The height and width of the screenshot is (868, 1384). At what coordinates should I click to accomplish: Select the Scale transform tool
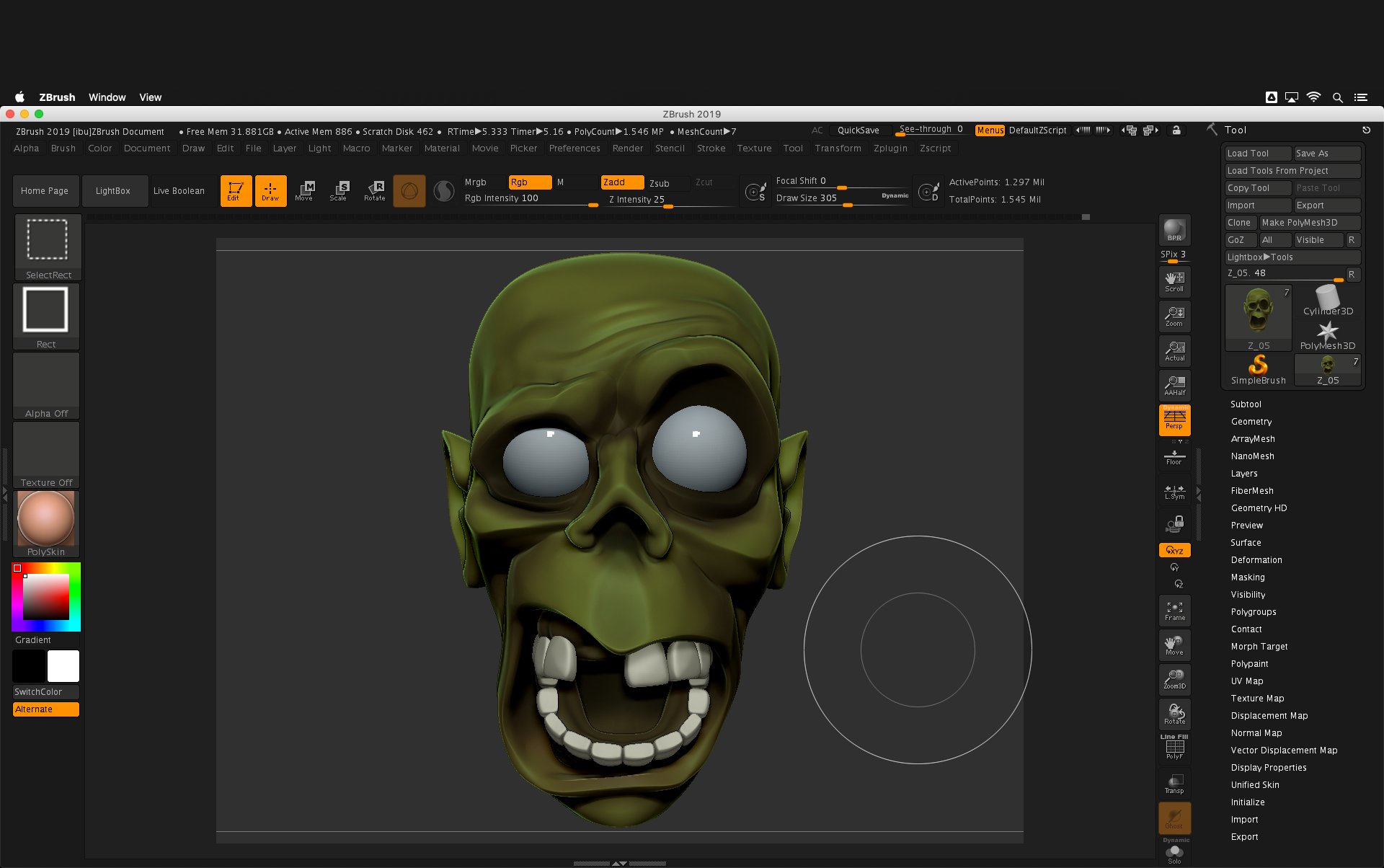coord(339,190)
